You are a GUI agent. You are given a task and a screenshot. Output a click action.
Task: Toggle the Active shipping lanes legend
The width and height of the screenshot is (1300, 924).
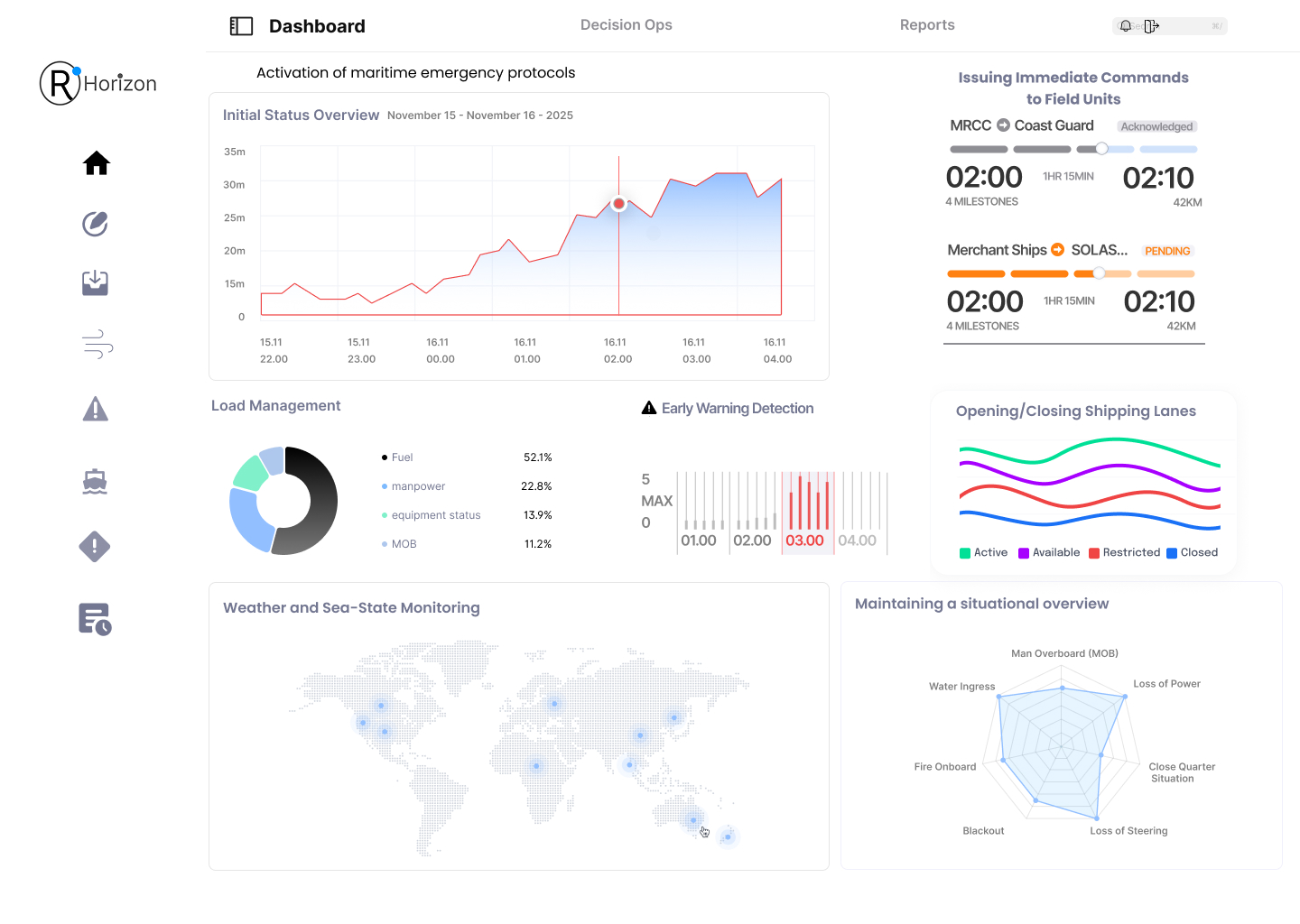(983, 552)
